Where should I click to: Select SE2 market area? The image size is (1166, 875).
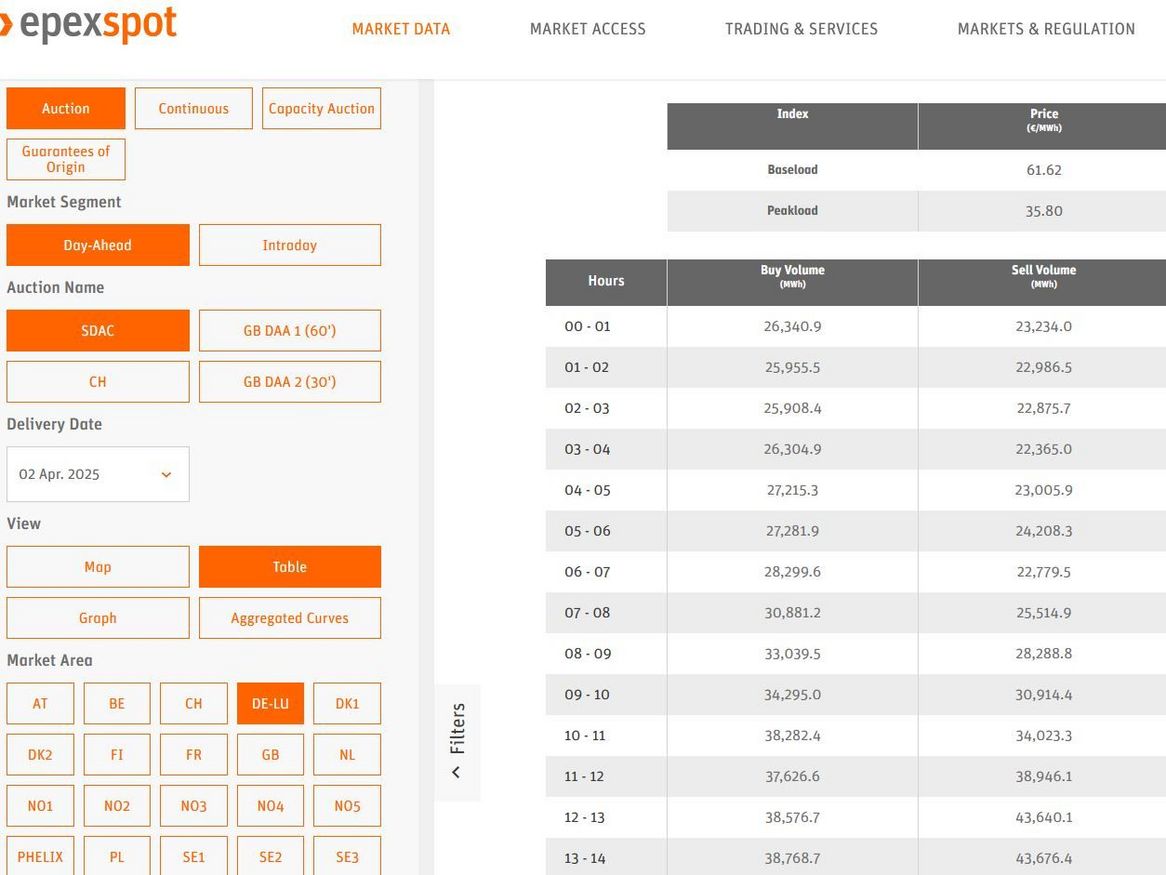point(271,856)
